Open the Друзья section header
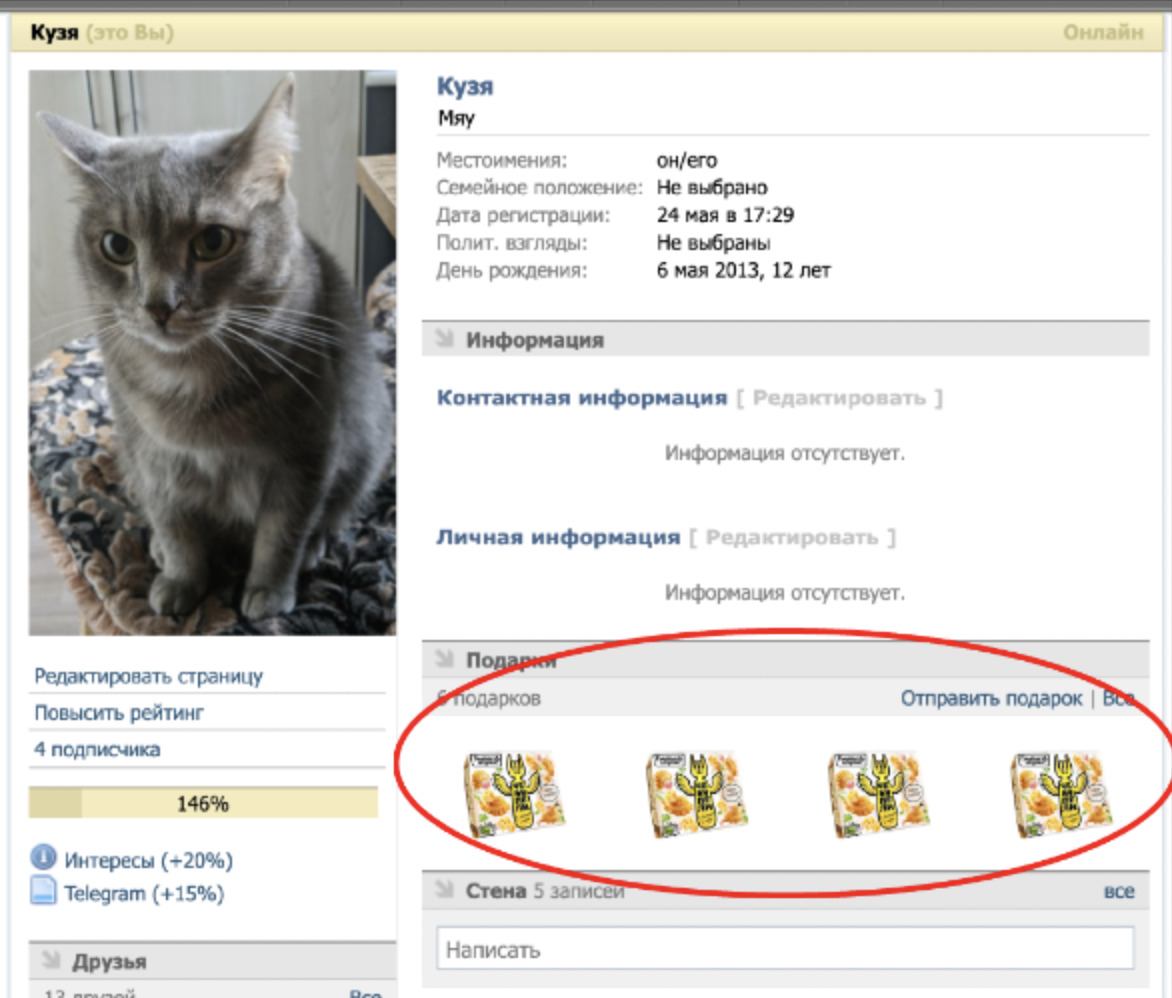Viewport: 1172px width, 998px height. [212, 961]
